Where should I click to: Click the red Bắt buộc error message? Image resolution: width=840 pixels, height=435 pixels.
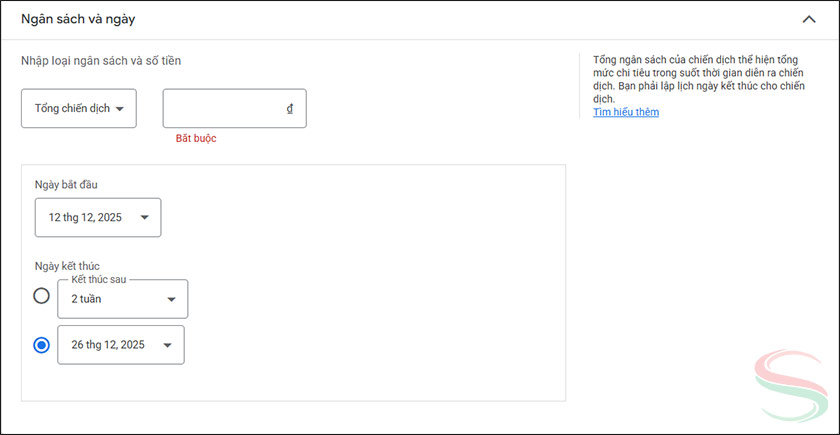pos(196,138)
